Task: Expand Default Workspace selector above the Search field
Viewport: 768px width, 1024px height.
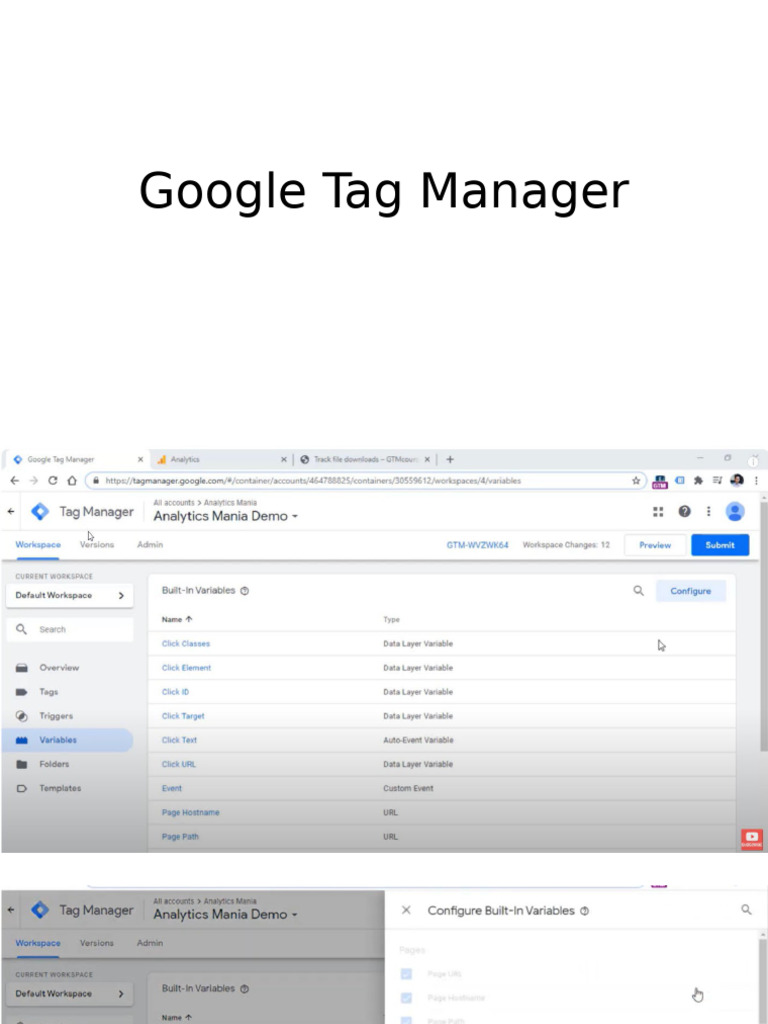Action: click(x=69, y=595)
